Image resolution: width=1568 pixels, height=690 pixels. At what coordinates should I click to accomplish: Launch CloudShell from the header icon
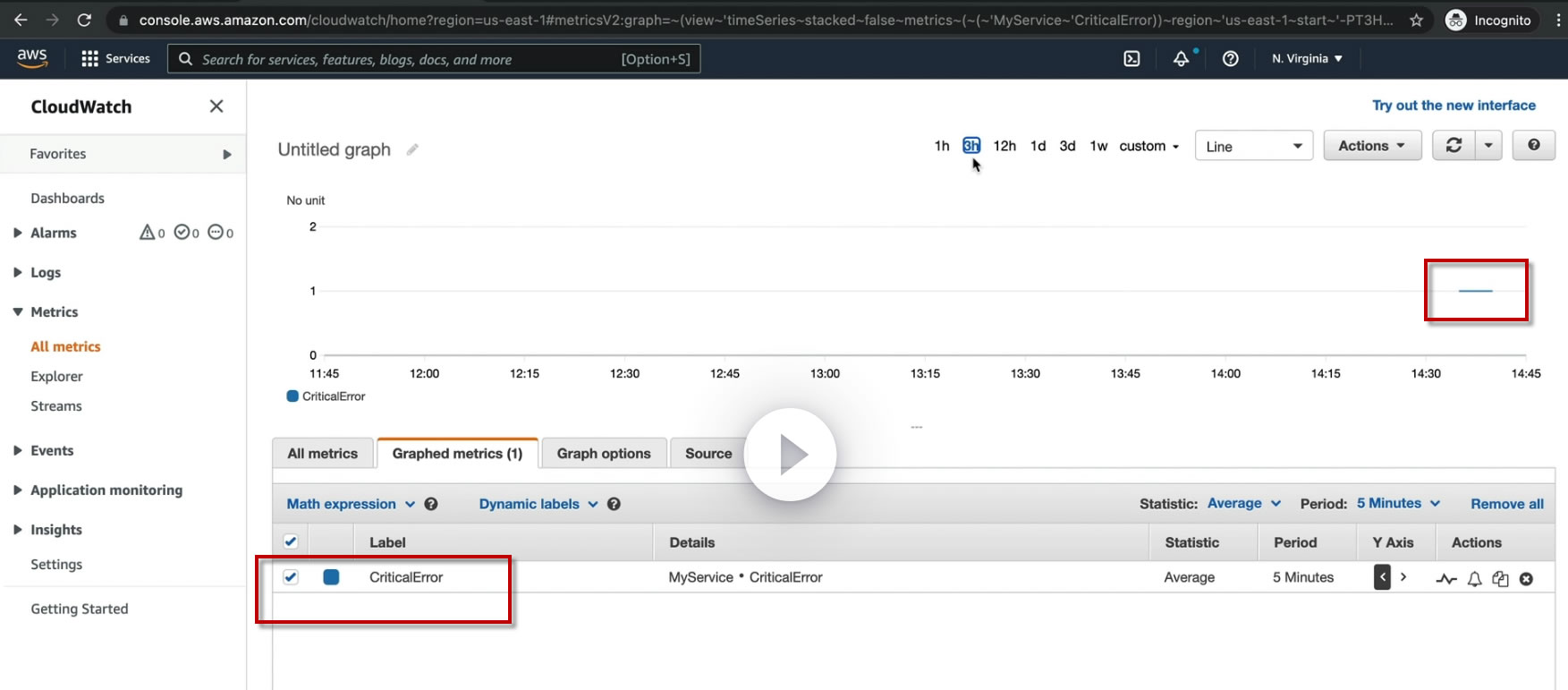click(x=1132, y=59)
